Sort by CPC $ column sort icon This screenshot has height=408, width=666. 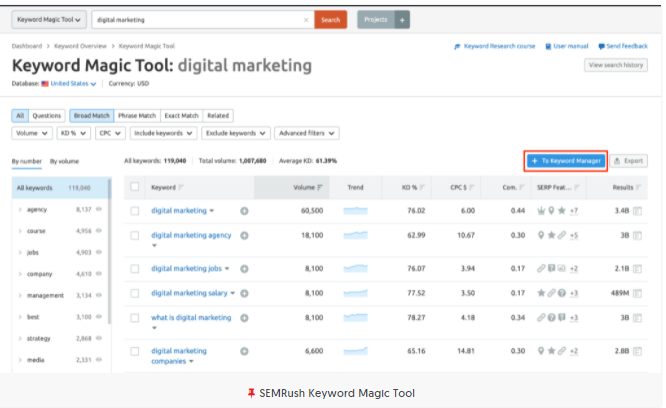[x=471, y=187]
